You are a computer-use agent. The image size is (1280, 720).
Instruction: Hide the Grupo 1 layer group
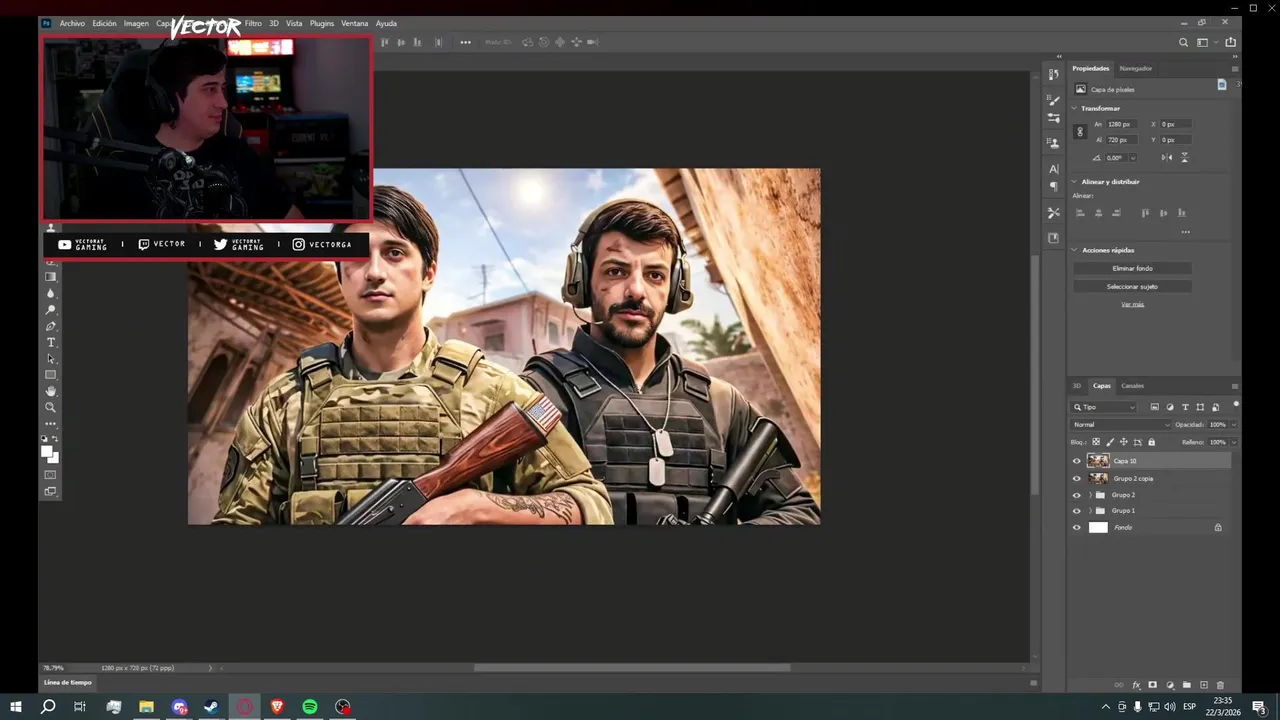1077,511
